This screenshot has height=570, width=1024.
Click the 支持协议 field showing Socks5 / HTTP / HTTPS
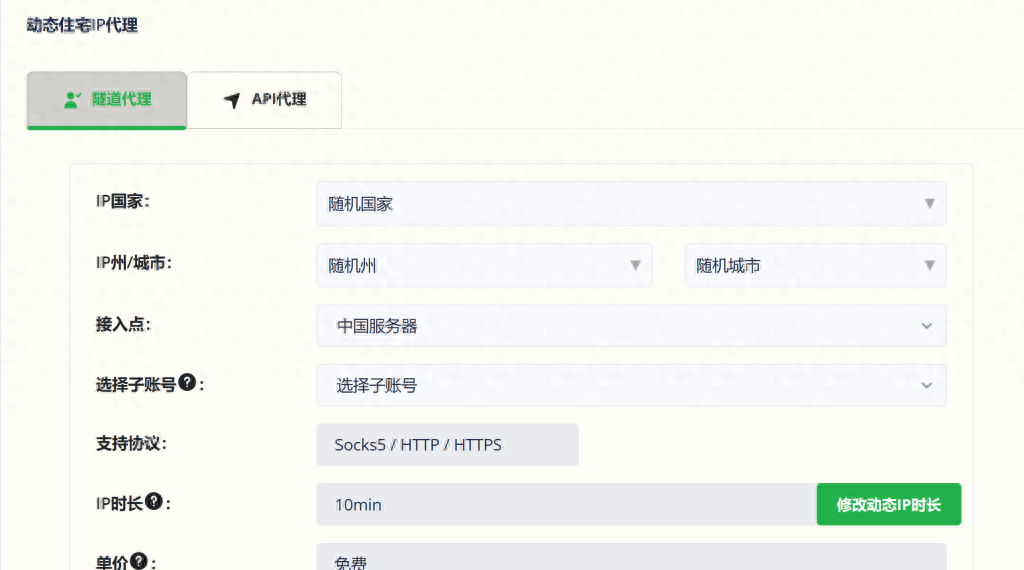pos(447,445)
